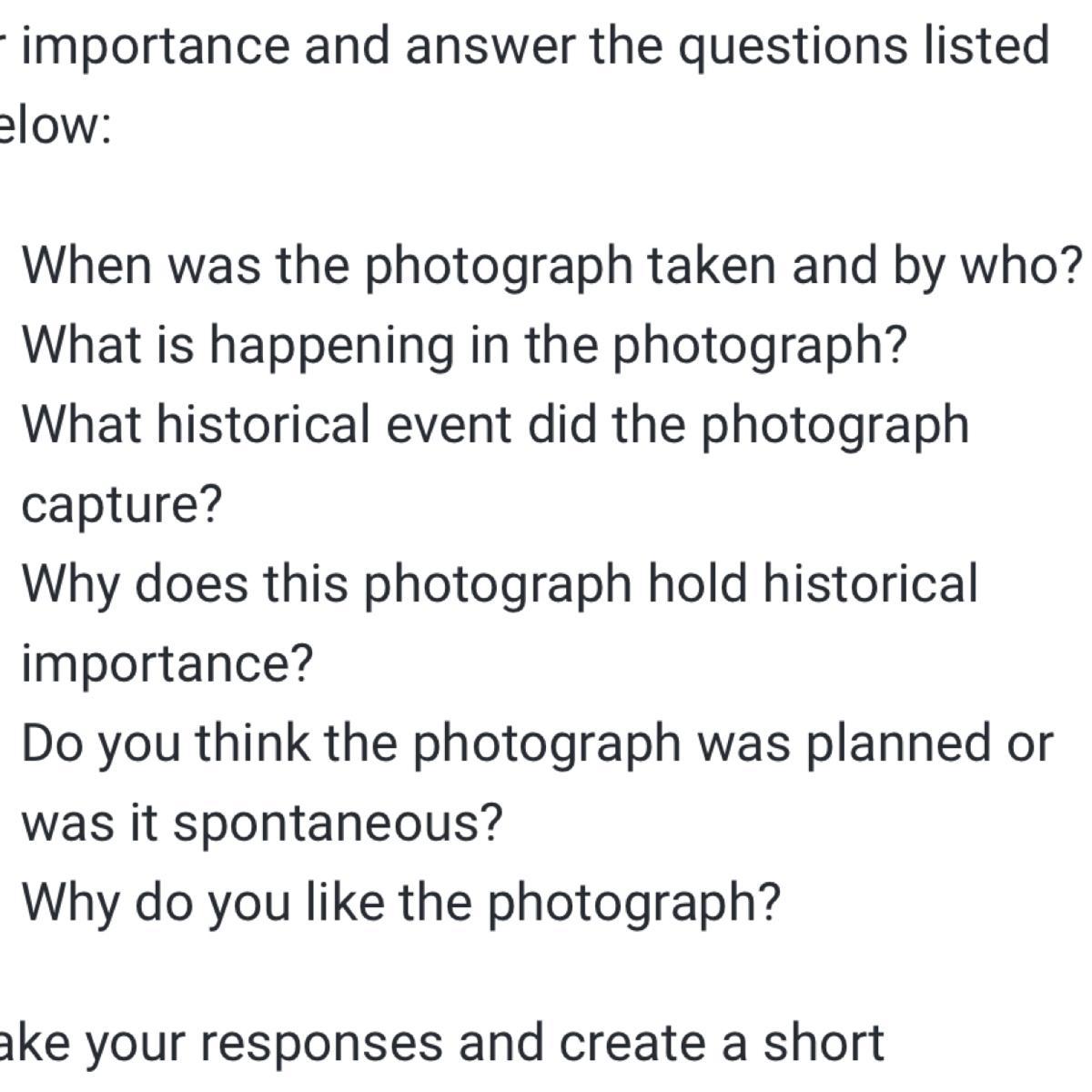Viewport: 1092px width, 1092px height.
Task: Click the standalone word 'importance?'
Action: point(167,664)
